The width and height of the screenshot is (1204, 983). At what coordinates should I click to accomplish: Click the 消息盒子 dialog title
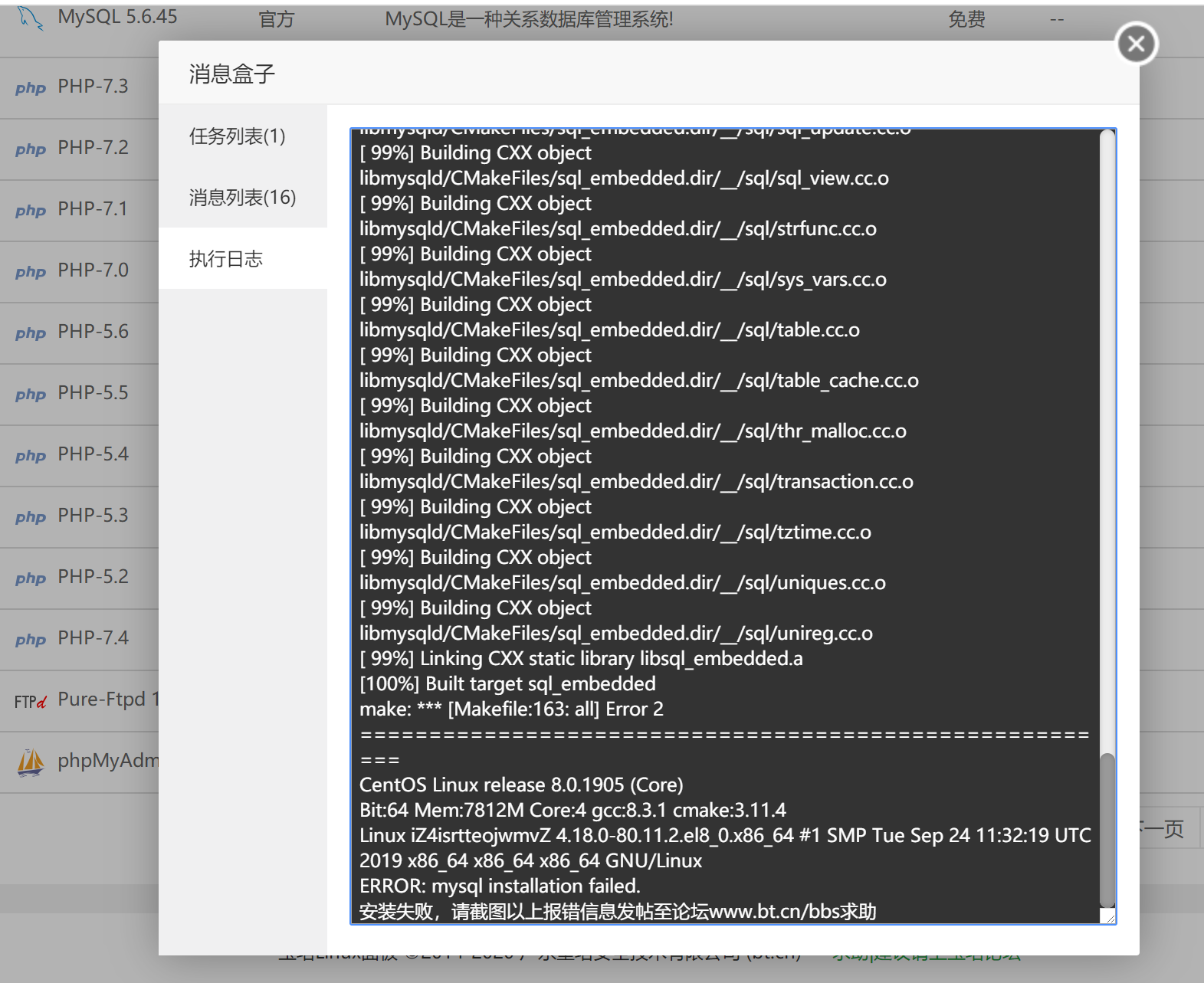pos(232,74)
